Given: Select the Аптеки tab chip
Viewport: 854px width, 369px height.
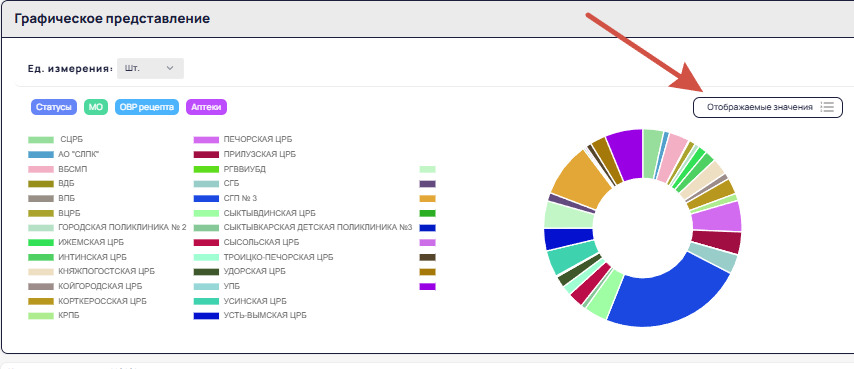Looking at the screenshot, I should 206,107.
